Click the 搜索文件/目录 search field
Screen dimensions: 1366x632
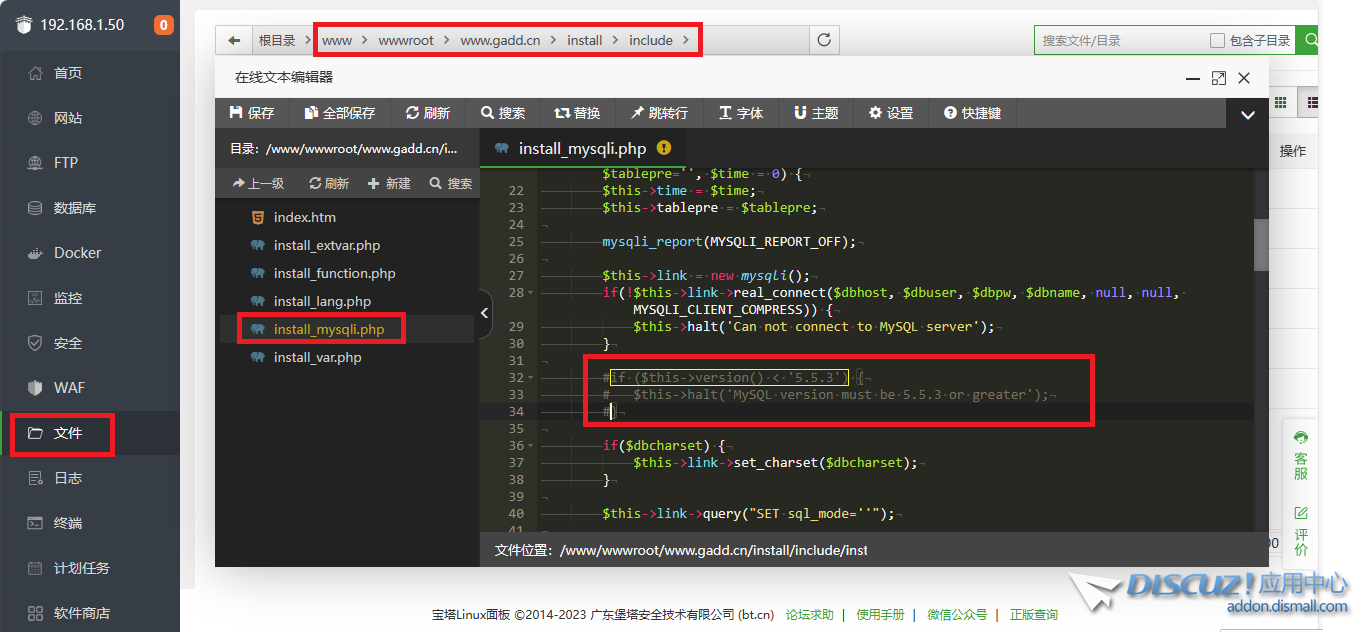[x=1120, y=40]
